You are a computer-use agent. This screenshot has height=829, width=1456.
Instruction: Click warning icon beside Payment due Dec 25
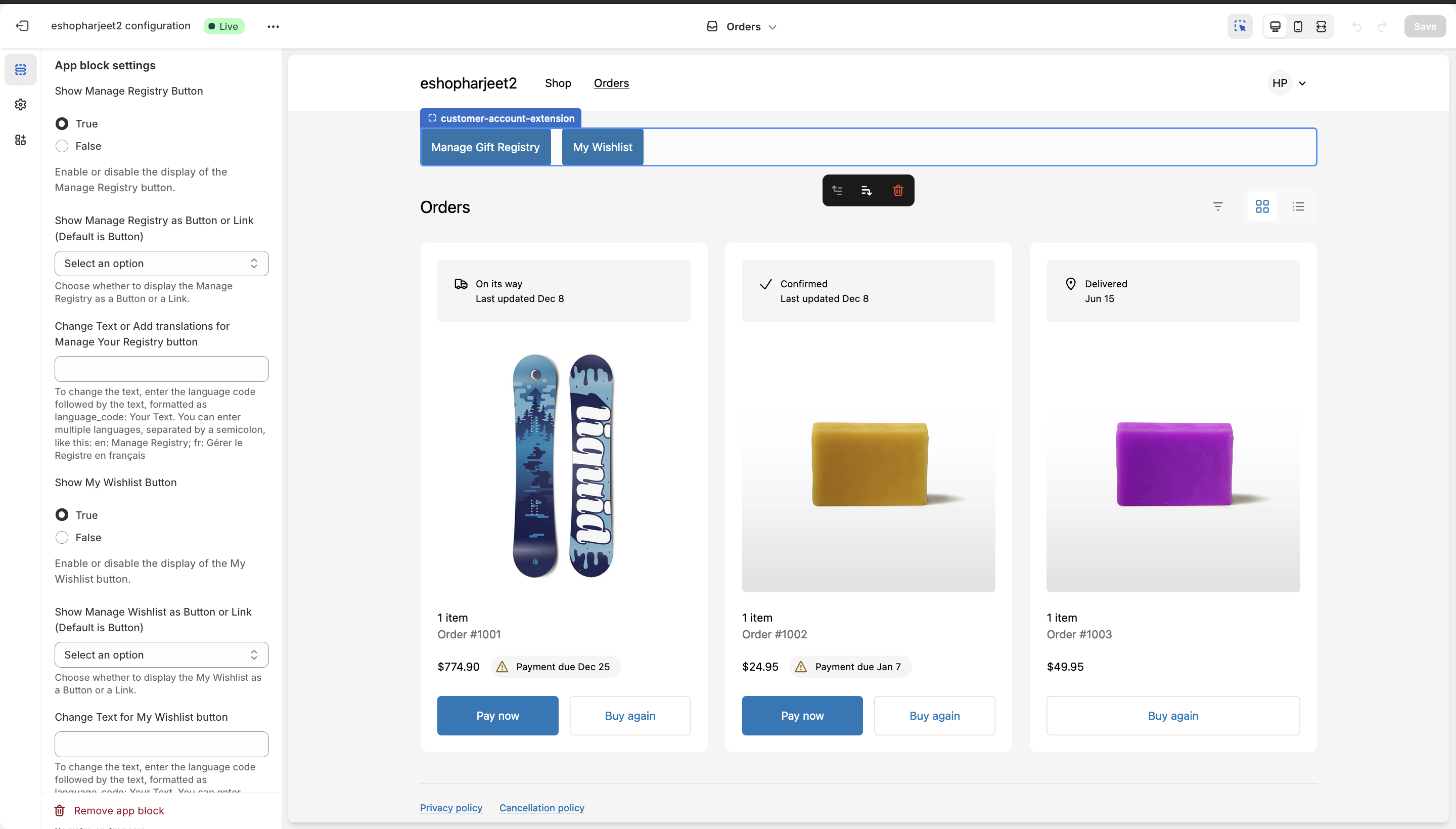pyautogui.click(x=502, y=667)
